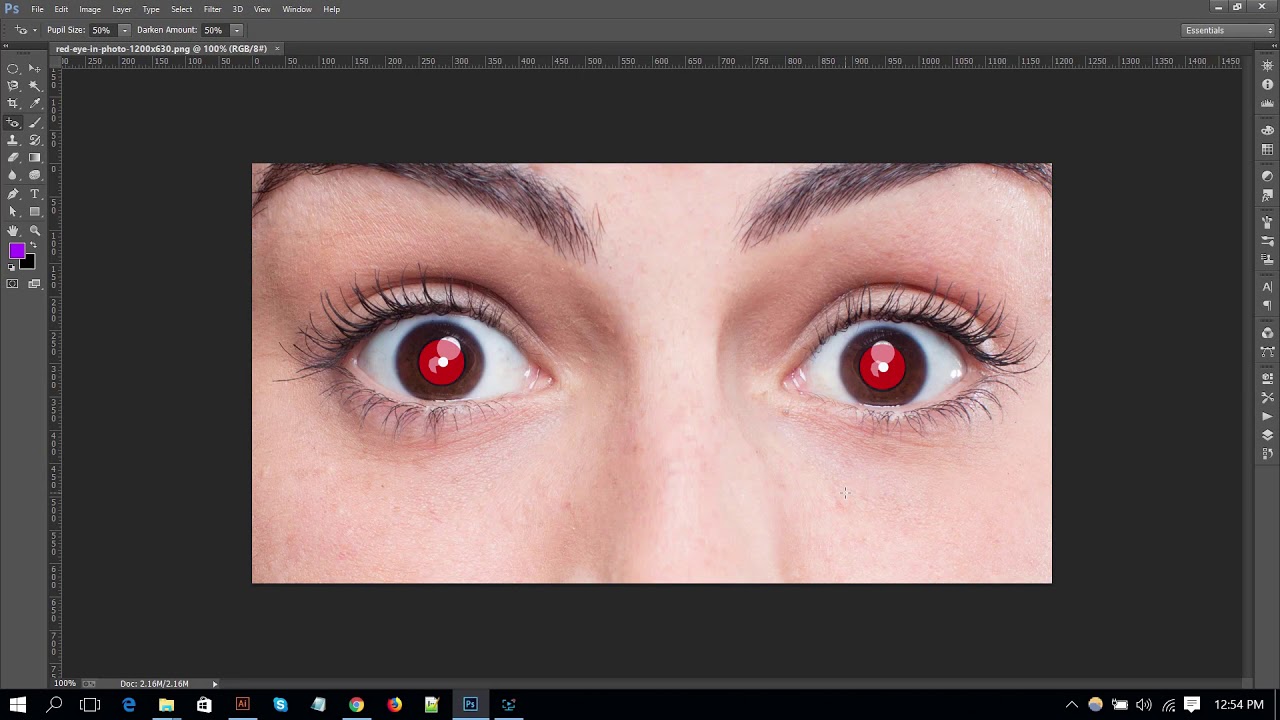1280x720 pixels.
Task: Open the Pupil Size dropdown arrow
Action: coord(124,30)
